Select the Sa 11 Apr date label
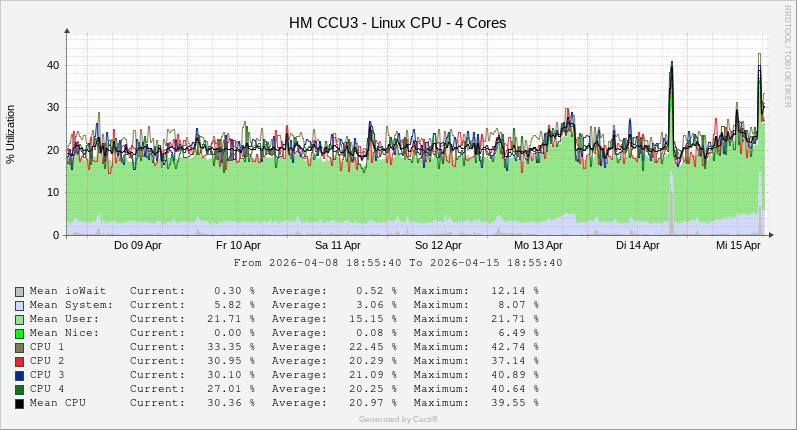Image resolution: width=797 pixels, height=430 pixels. coord(338,245)
